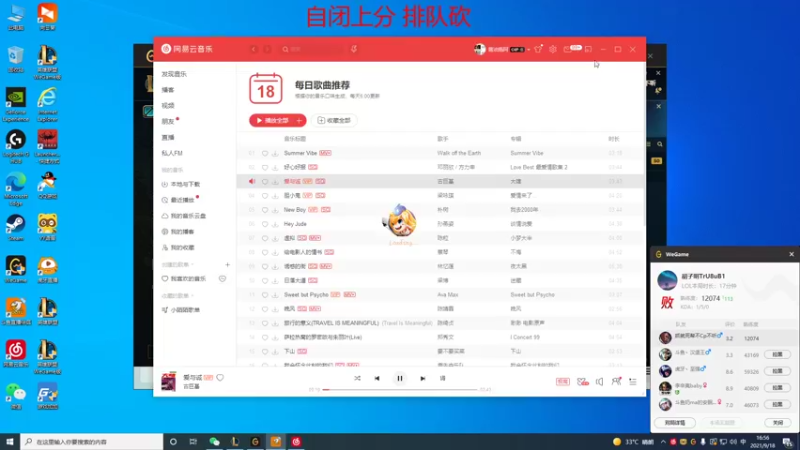Click the volume speaker icon in player bar

click(x=599, y=382)
